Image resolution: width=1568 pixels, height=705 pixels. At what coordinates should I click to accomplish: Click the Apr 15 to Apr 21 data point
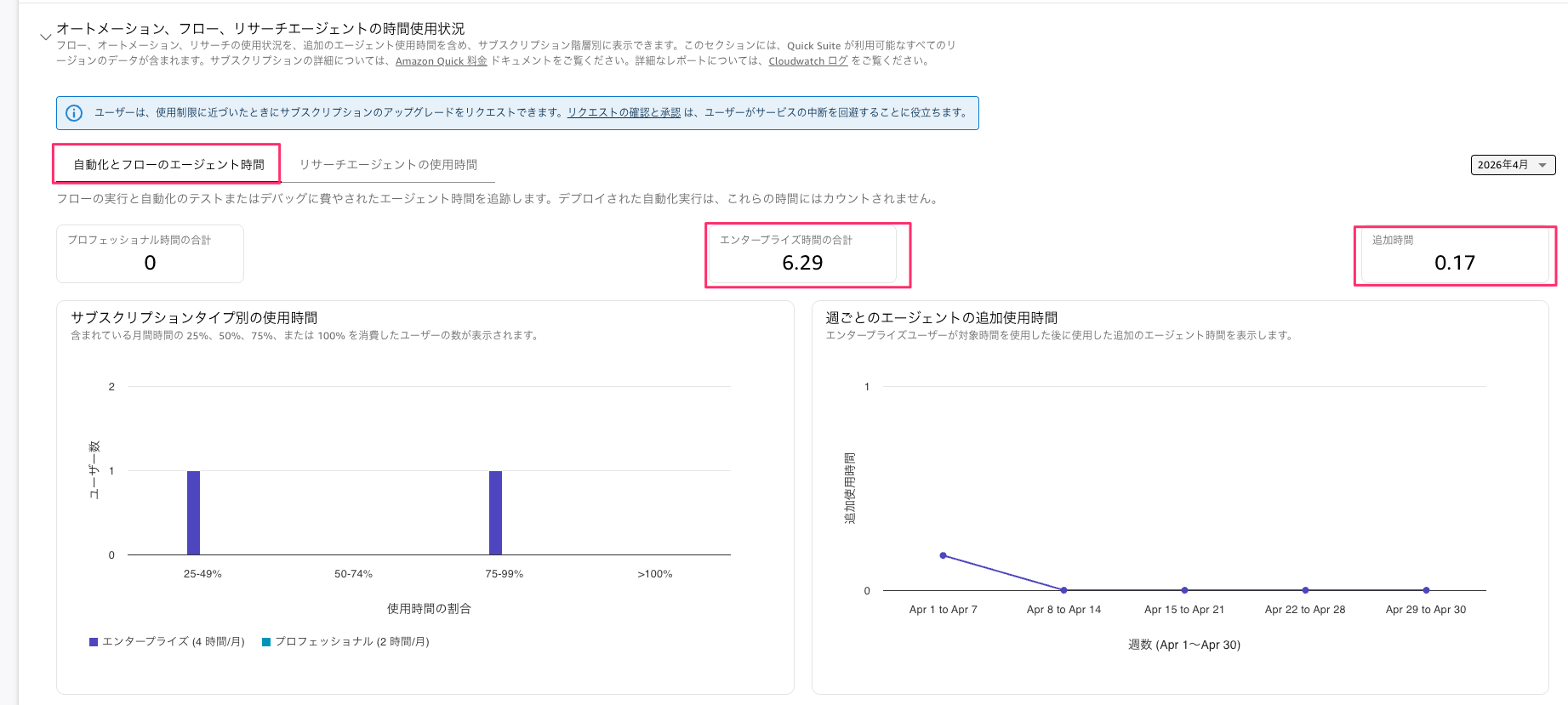point(1184,590)
